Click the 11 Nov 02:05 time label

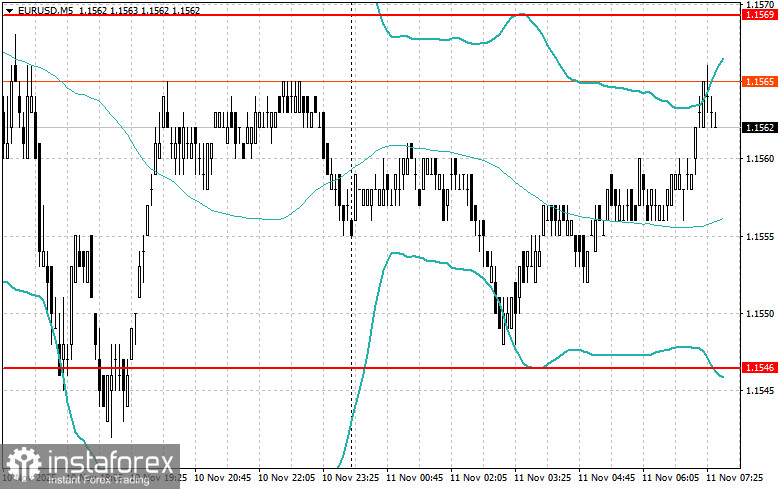pos(478,478)
